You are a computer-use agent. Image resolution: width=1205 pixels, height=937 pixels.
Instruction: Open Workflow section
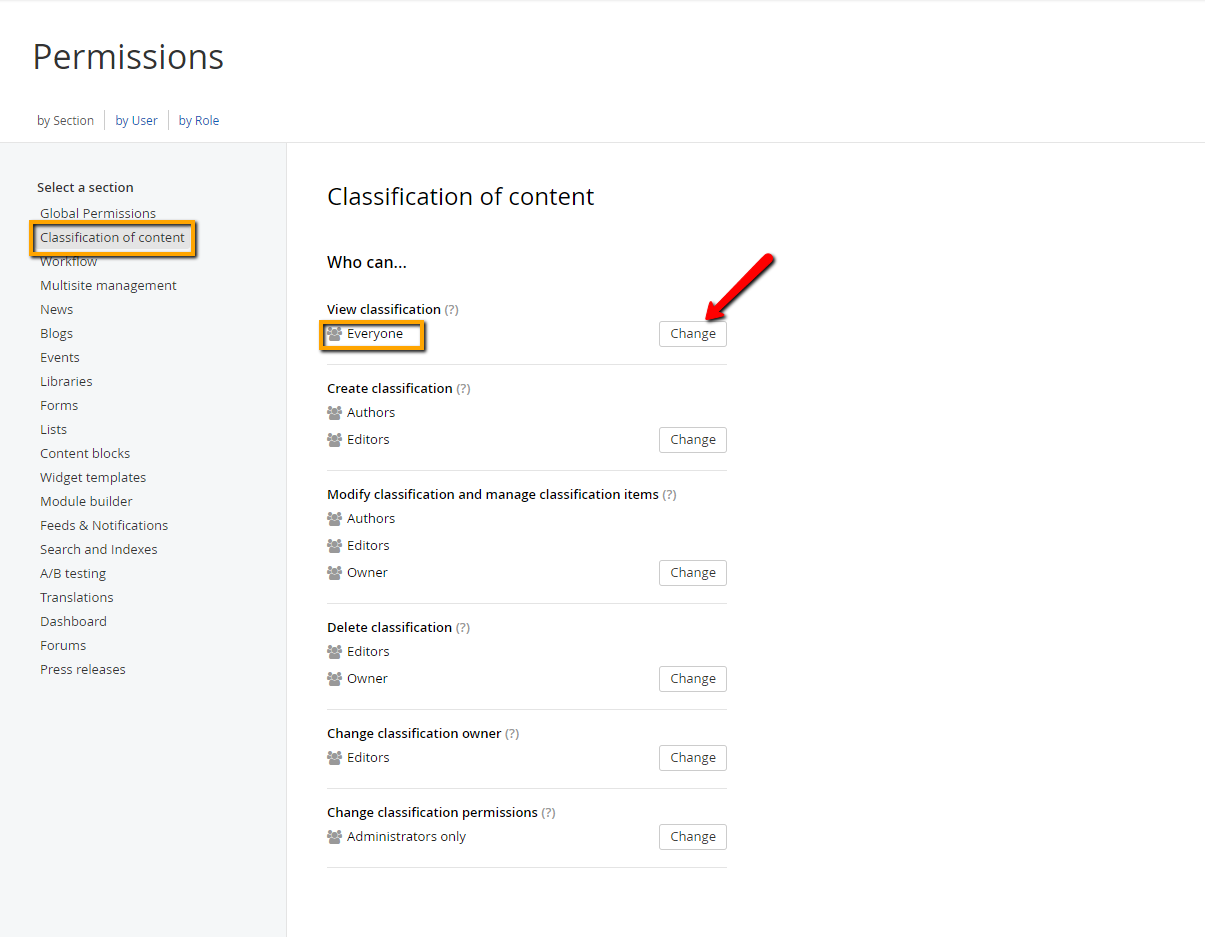coord(69,262)
